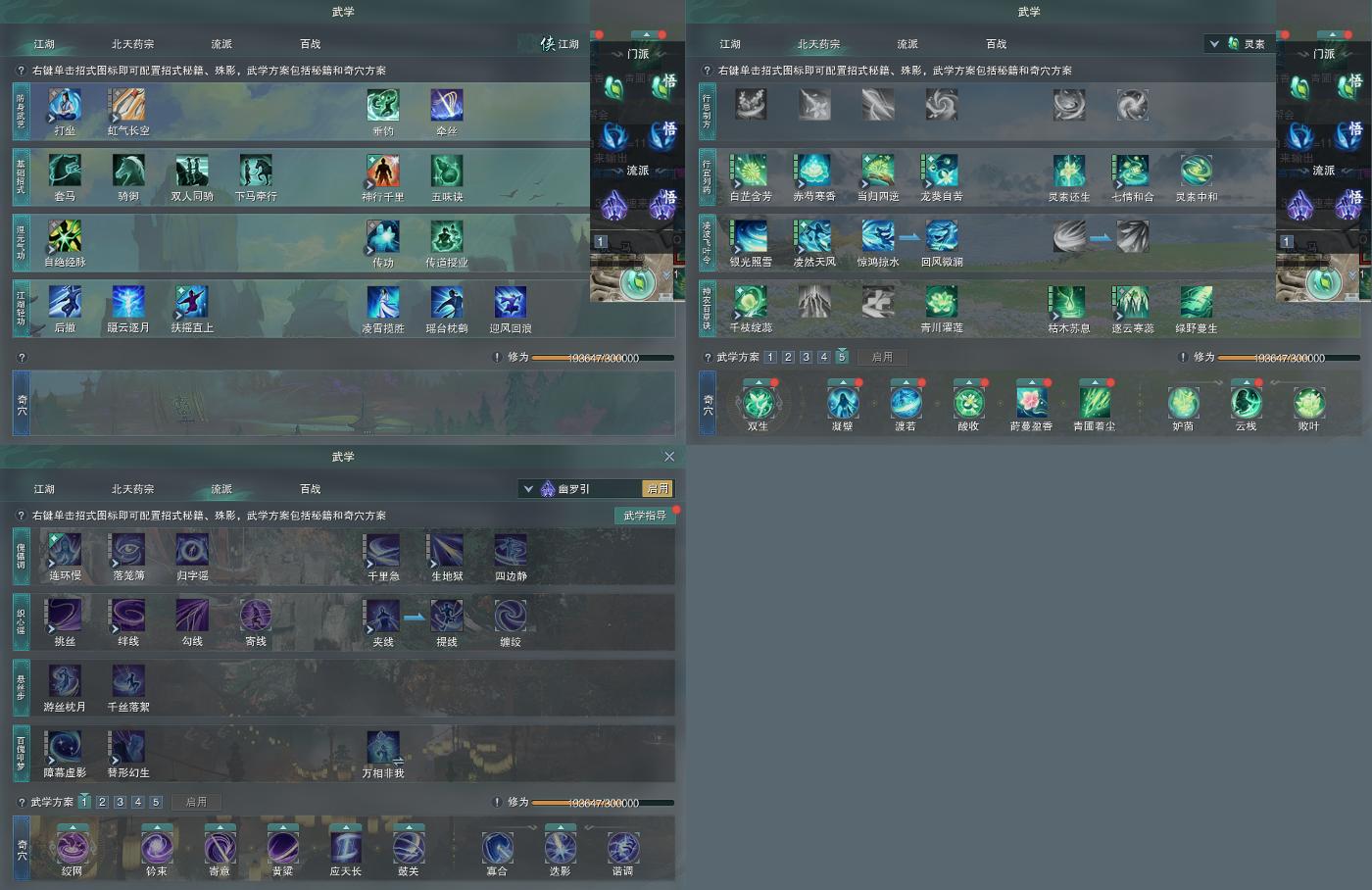Pick the 五味诀 gourd skill icon

click(447, 171)
